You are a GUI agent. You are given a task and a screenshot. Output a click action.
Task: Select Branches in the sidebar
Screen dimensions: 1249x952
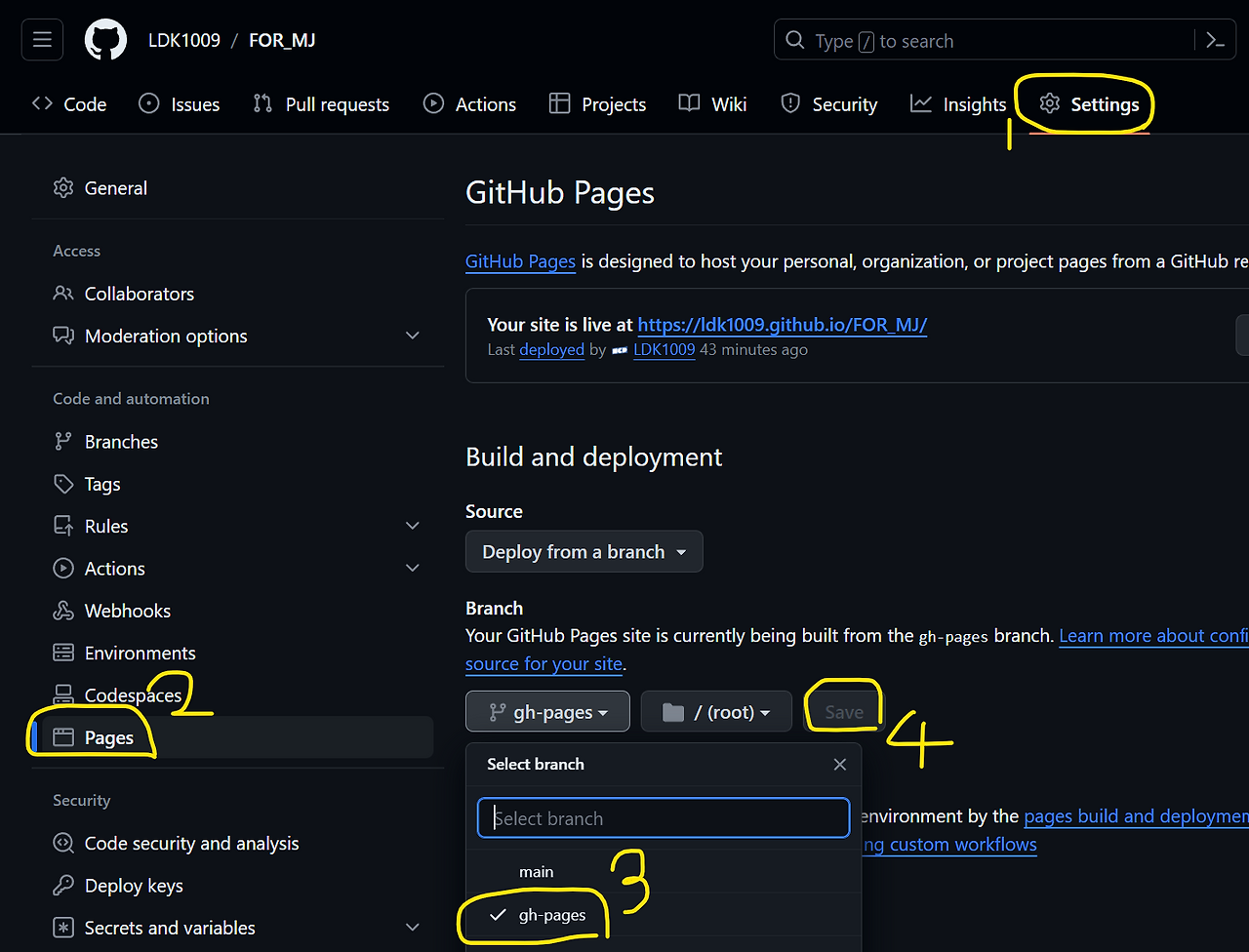[x=120, y=441]
